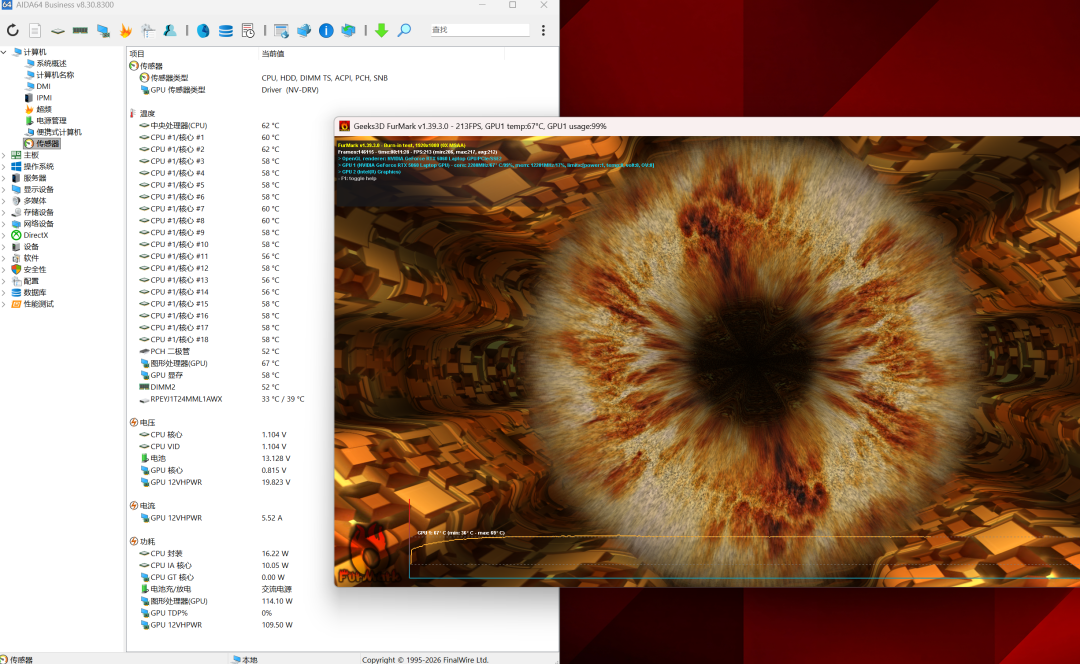Screen dimensions: 1080x664
Task: Select the 传感器 tree item
Action: pyautogui.click(x=42, y=143)
